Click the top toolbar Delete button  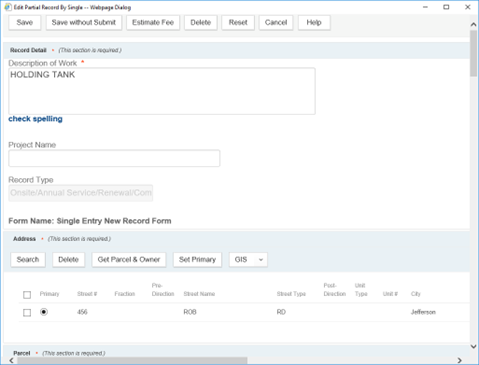(x=201, y=23)
